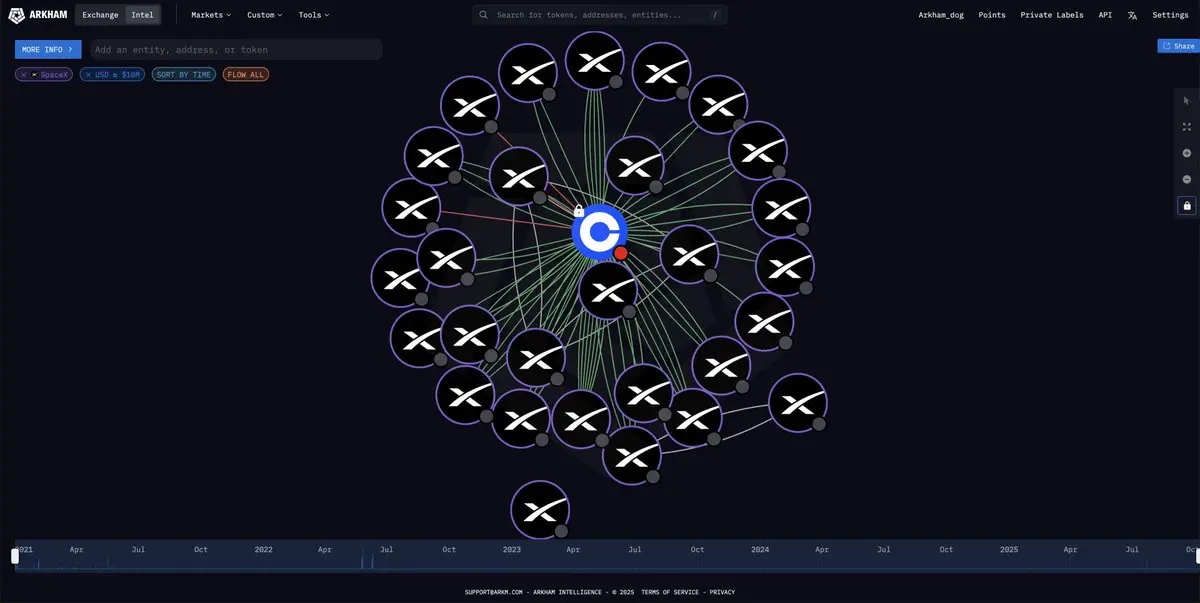The image size is (1200, 603).
Task: Toggle the FLOW ALL option
Action: pyautogui.click(x=246, y=75)
